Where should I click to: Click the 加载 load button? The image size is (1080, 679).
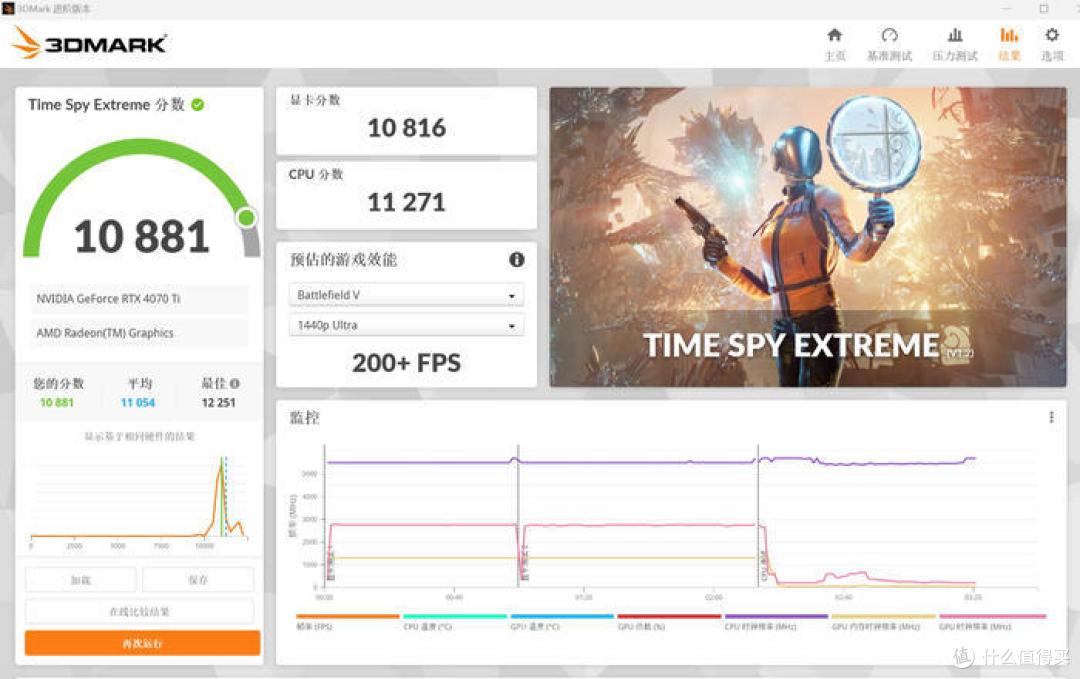click(x=81, y=580)
